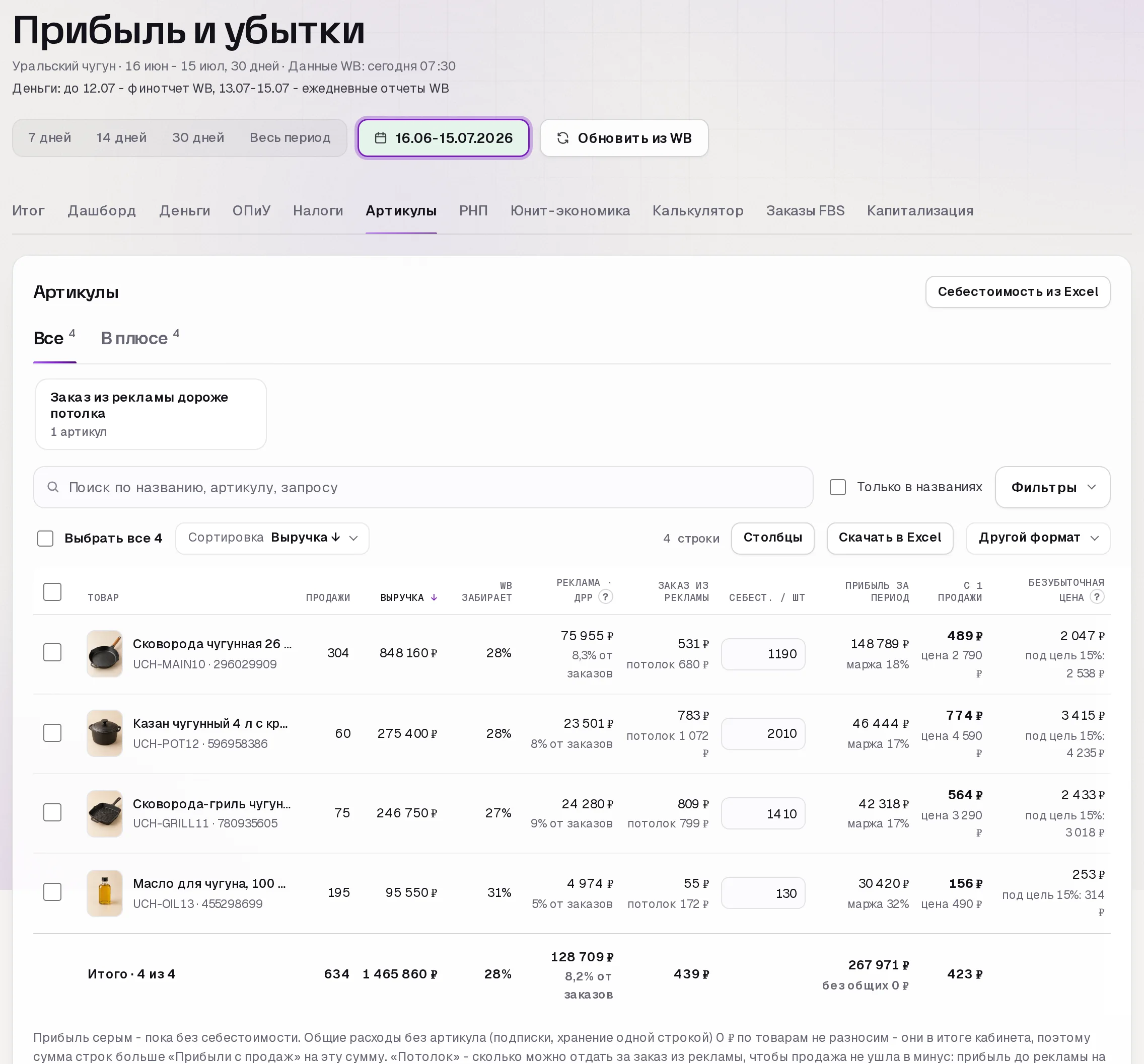Select the UCH-MAIN10 row checkbox
Image resolution: width=1144 pixels, height=1064 pixels.
coord(52,652)
